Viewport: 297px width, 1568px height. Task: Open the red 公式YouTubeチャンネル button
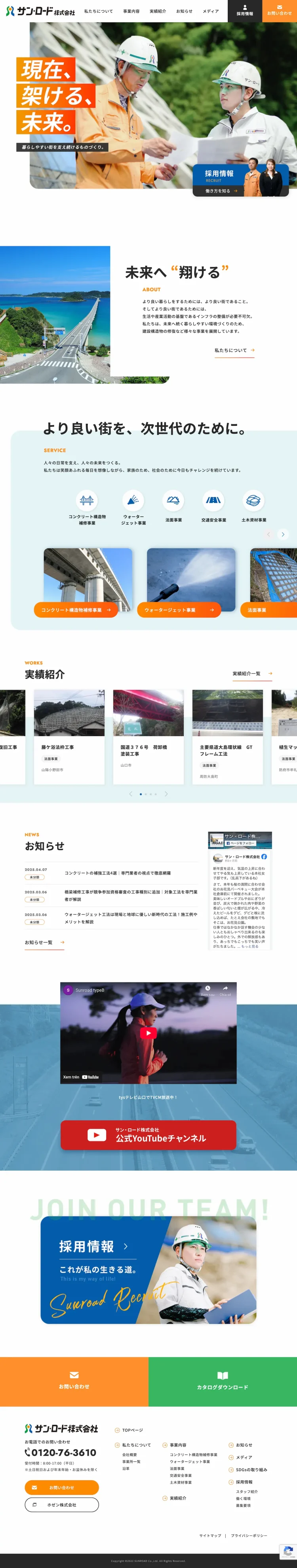tap(148, 1135)
